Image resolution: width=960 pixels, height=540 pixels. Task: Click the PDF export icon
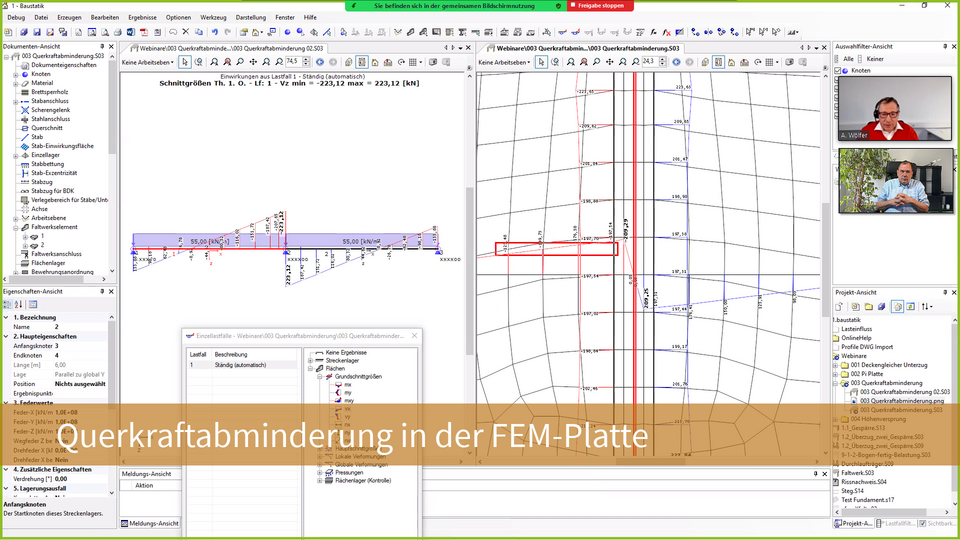click(x=142, y=32)
